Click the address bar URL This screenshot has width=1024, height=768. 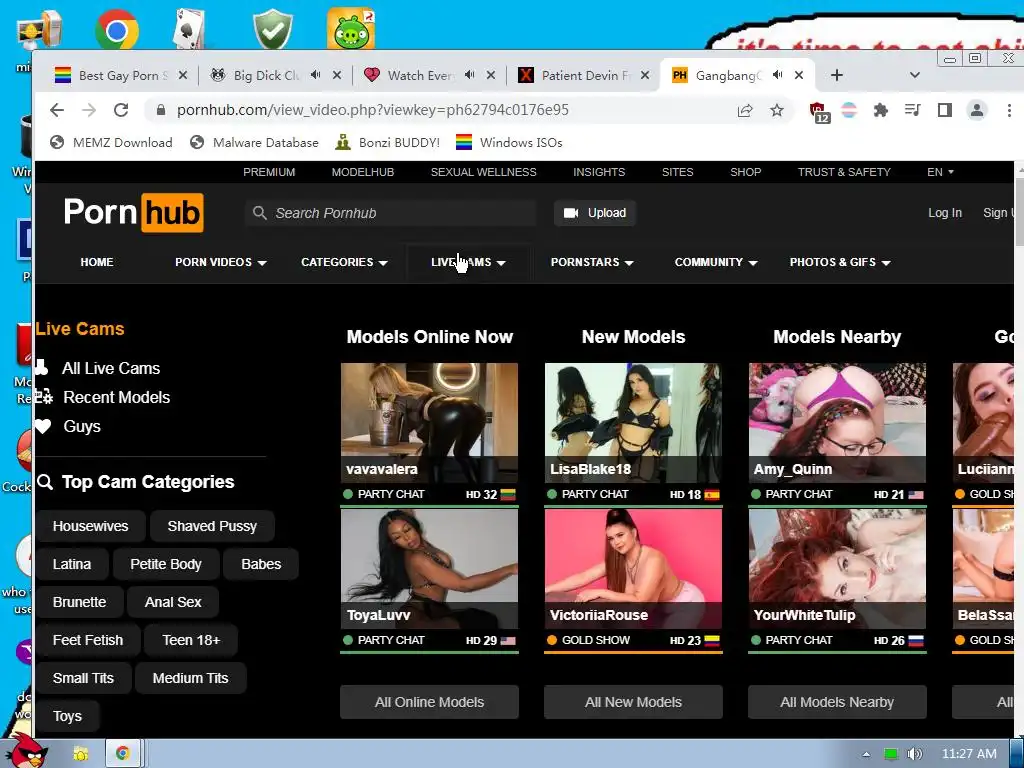click(373, 110)
